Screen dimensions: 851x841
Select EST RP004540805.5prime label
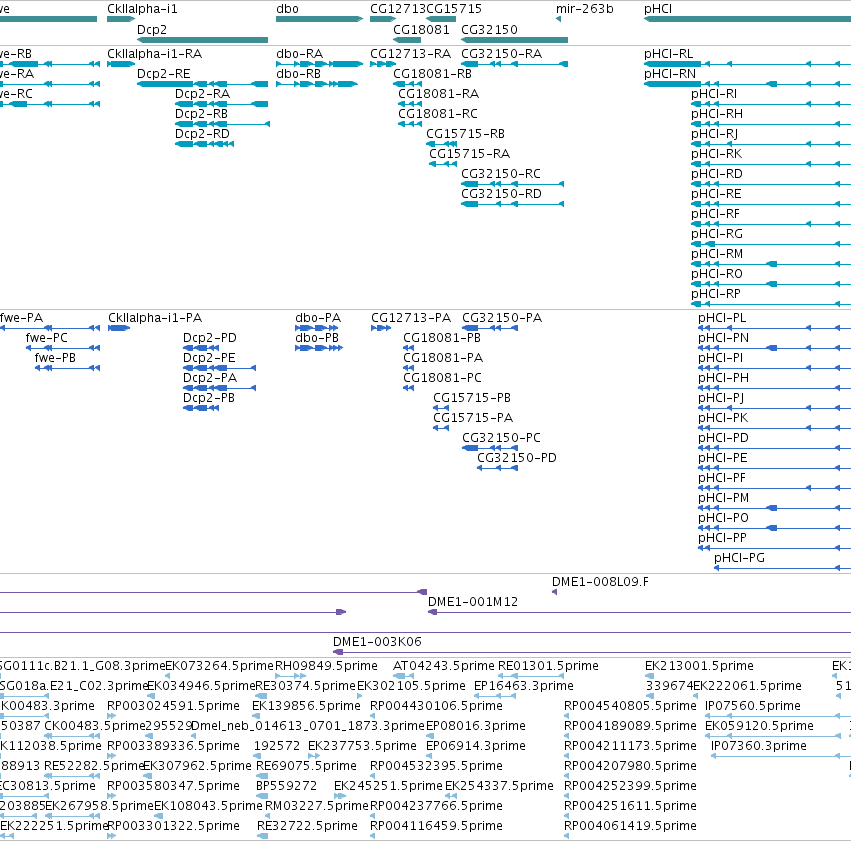(x=630, y=706)
